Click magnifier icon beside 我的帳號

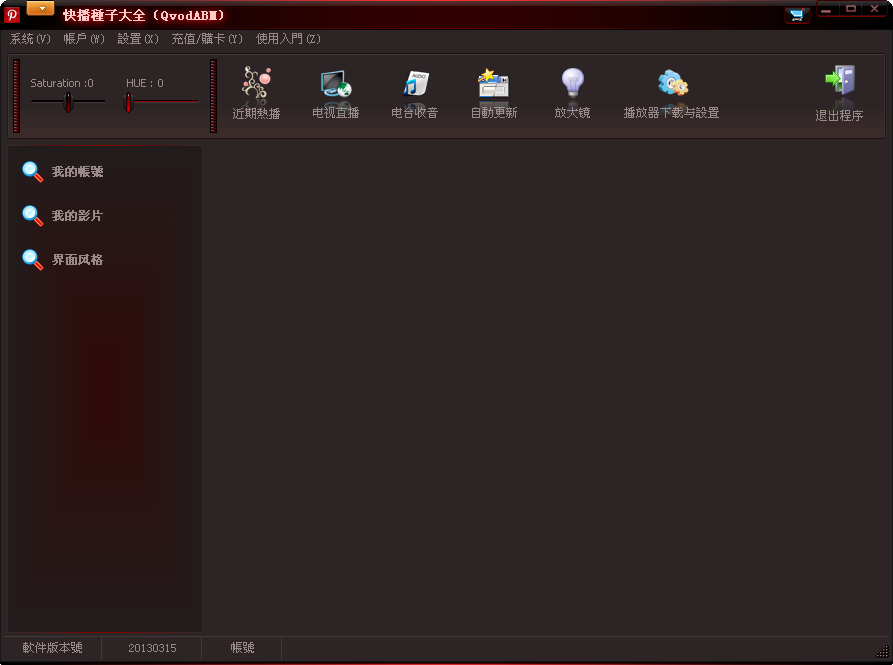[x=32, y=171]
